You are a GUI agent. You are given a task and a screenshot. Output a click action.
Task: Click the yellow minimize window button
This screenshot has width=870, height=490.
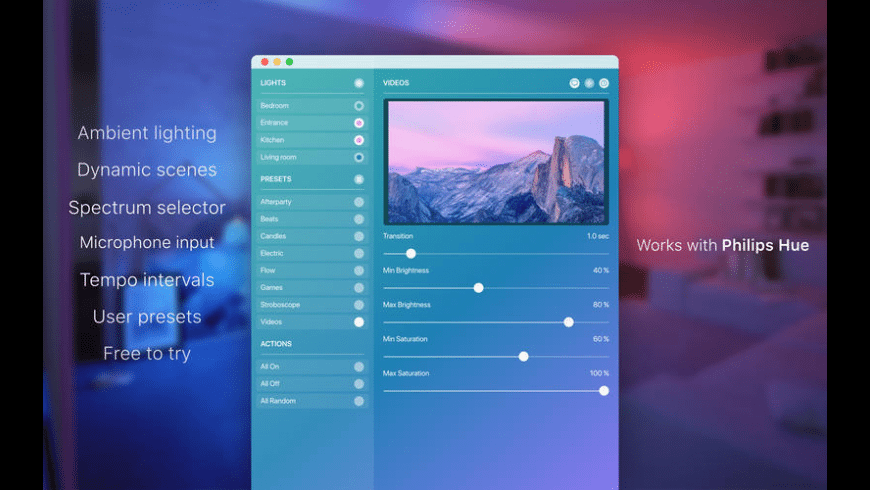[x=277, y=62]
